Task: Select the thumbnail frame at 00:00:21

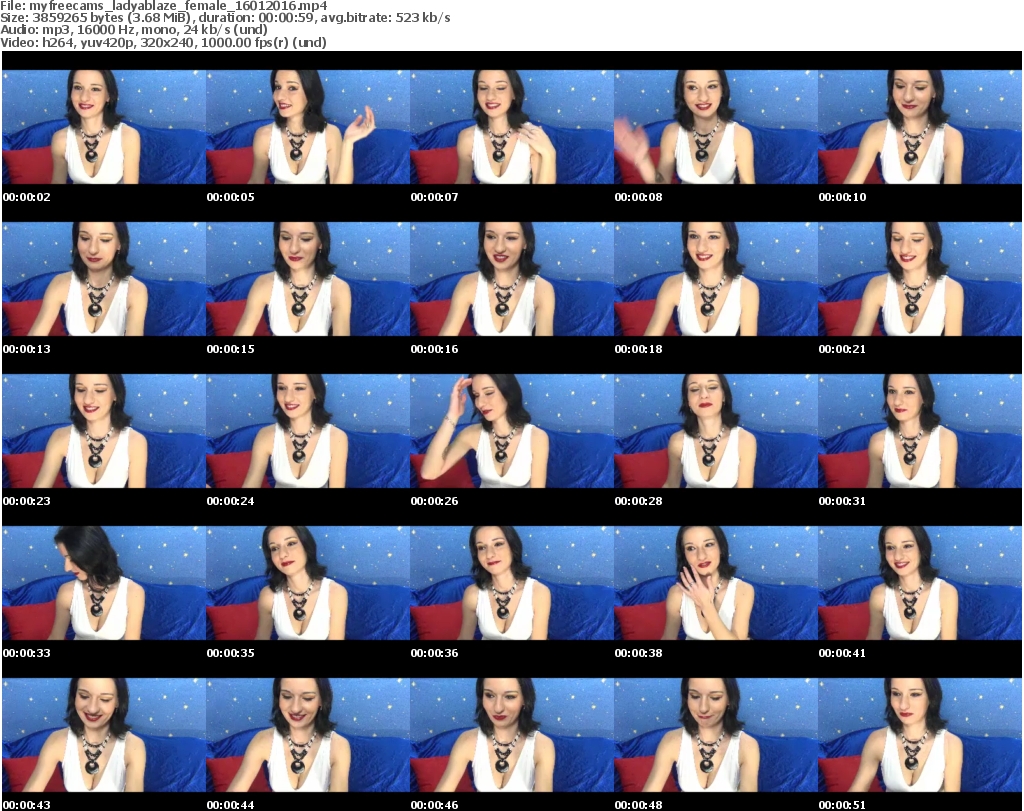Action: tap(920, 279)
